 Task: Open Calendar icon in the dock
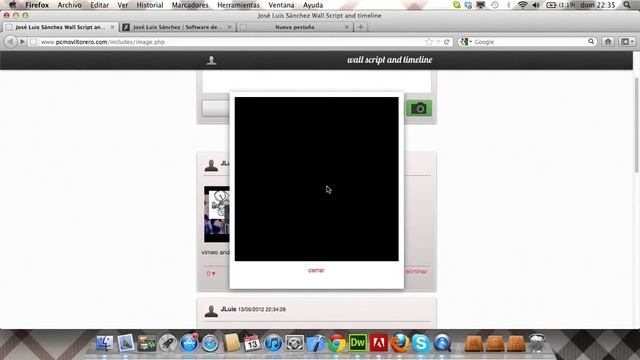(x=252, y=343)
